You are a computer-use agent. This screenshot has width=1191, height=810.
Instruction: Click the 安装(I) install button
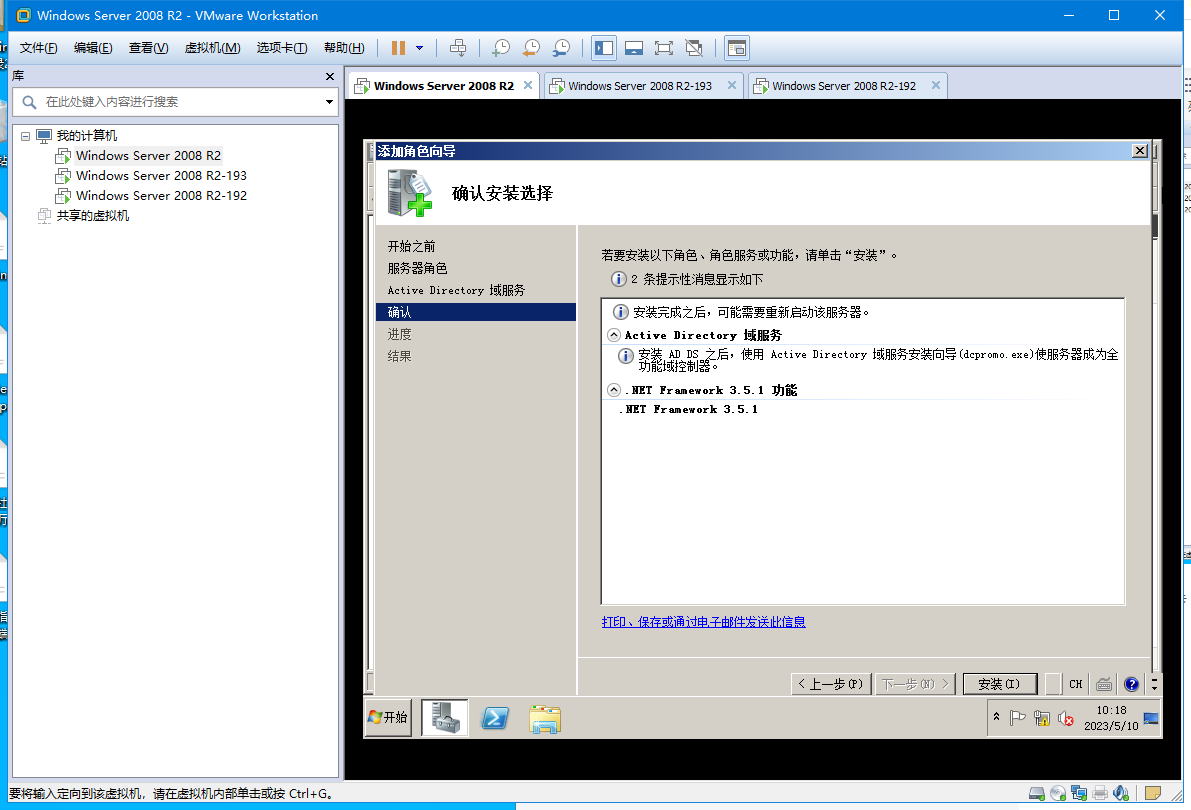click(1000, 684)
